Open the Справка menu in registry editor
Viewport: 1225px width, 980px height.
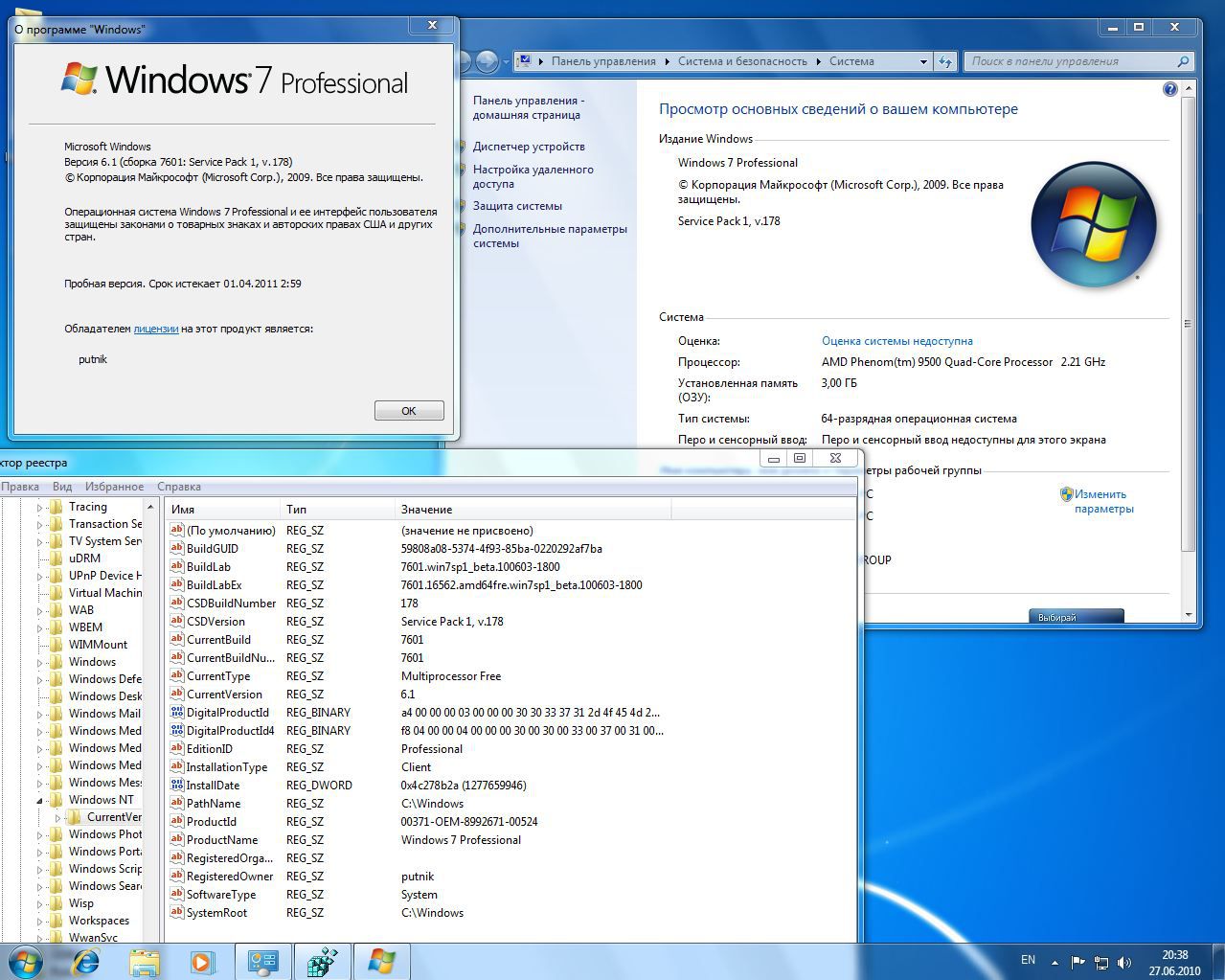[x=179, y=487]
